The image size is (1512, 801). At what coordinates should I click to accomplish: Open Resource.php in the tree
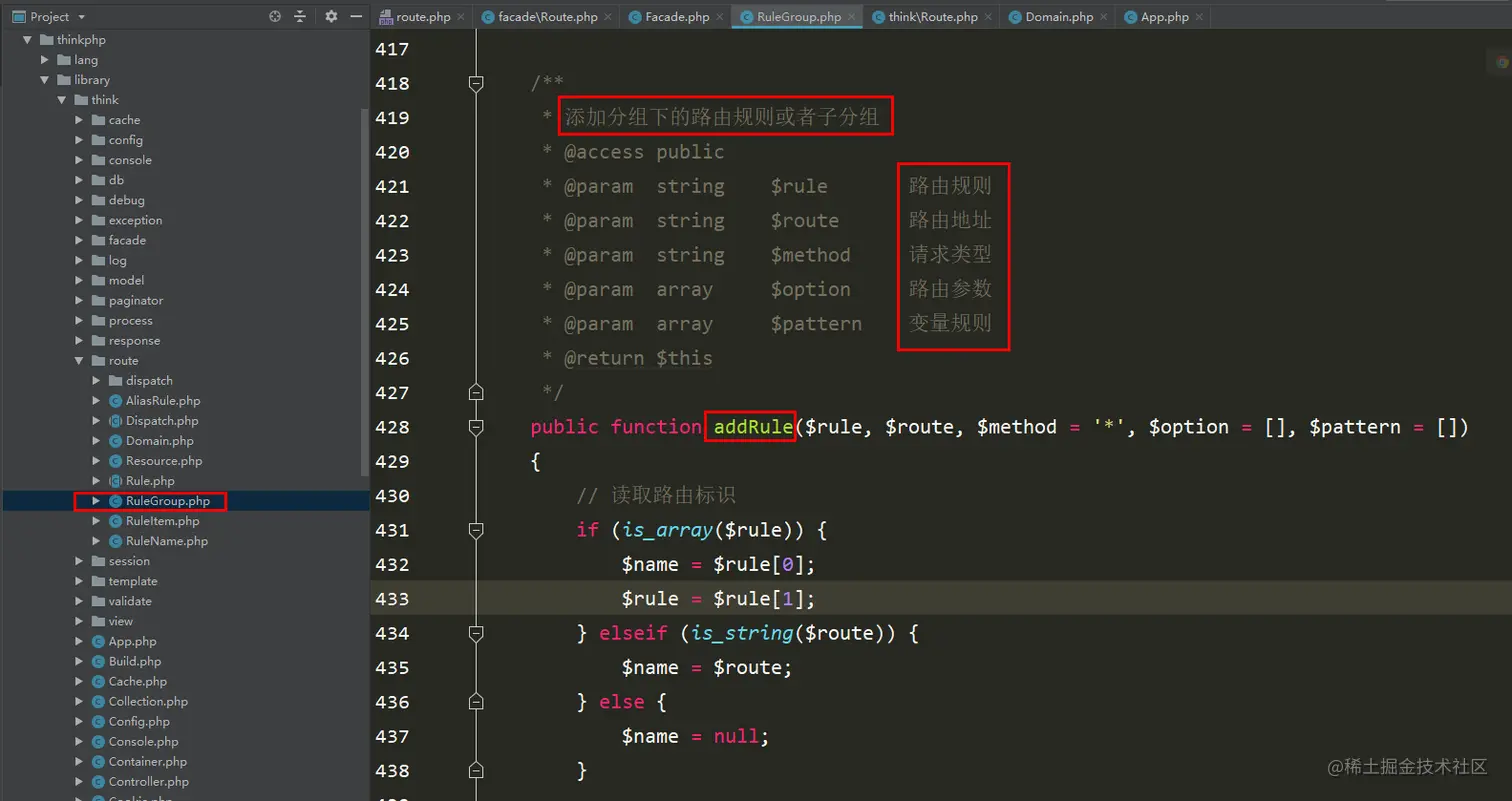164,461
